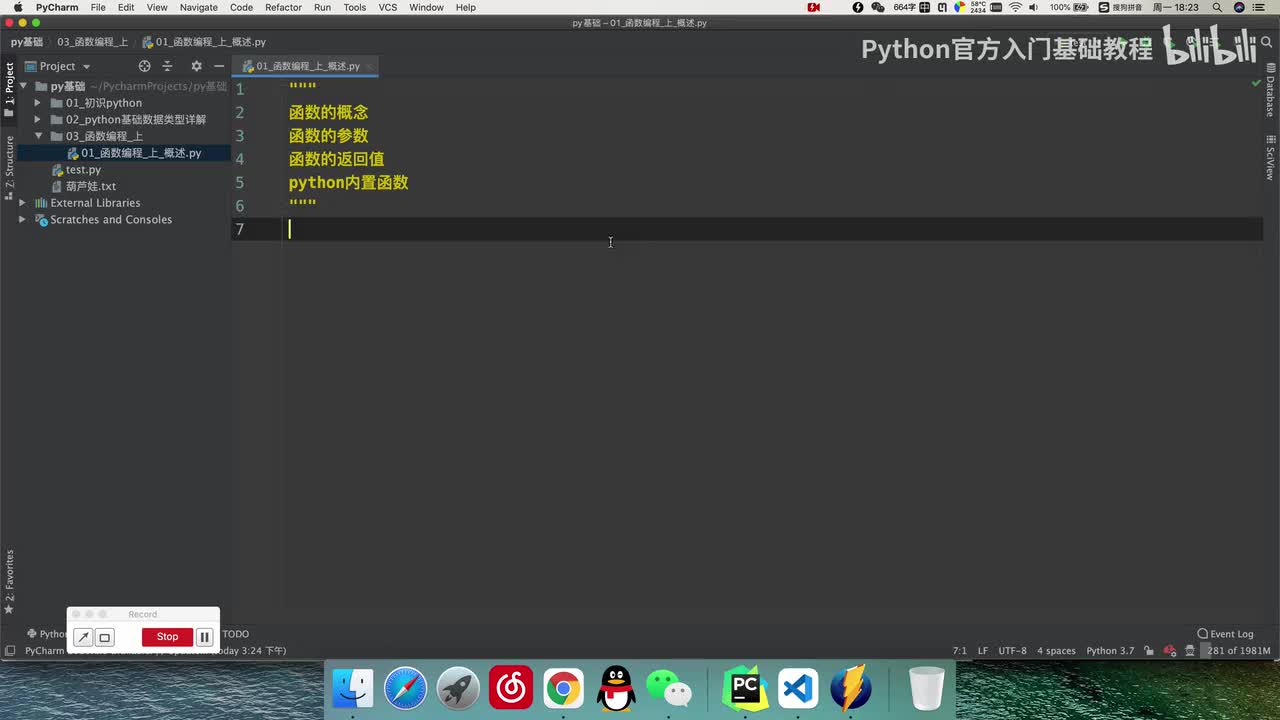
Task: Click tool windows quick-access icon in status bar
Action: coord(9,651)
